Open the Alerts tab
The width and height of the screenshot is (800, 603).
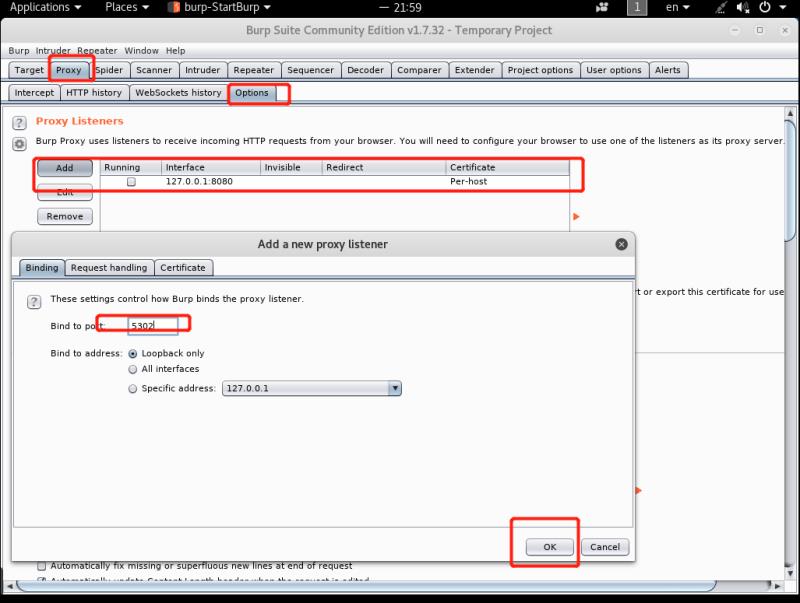tap(668, 70)
